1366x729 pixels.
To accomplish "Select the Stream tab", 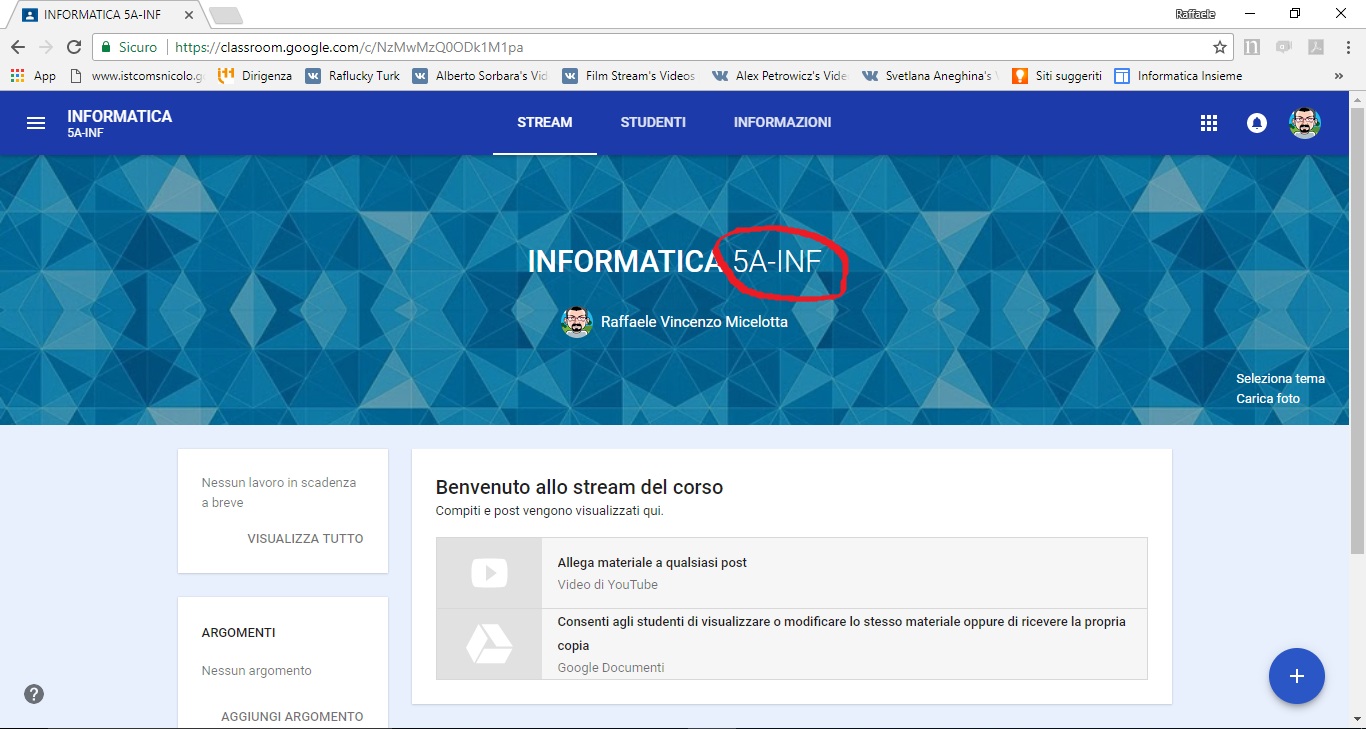I will (x=544, y=122).
